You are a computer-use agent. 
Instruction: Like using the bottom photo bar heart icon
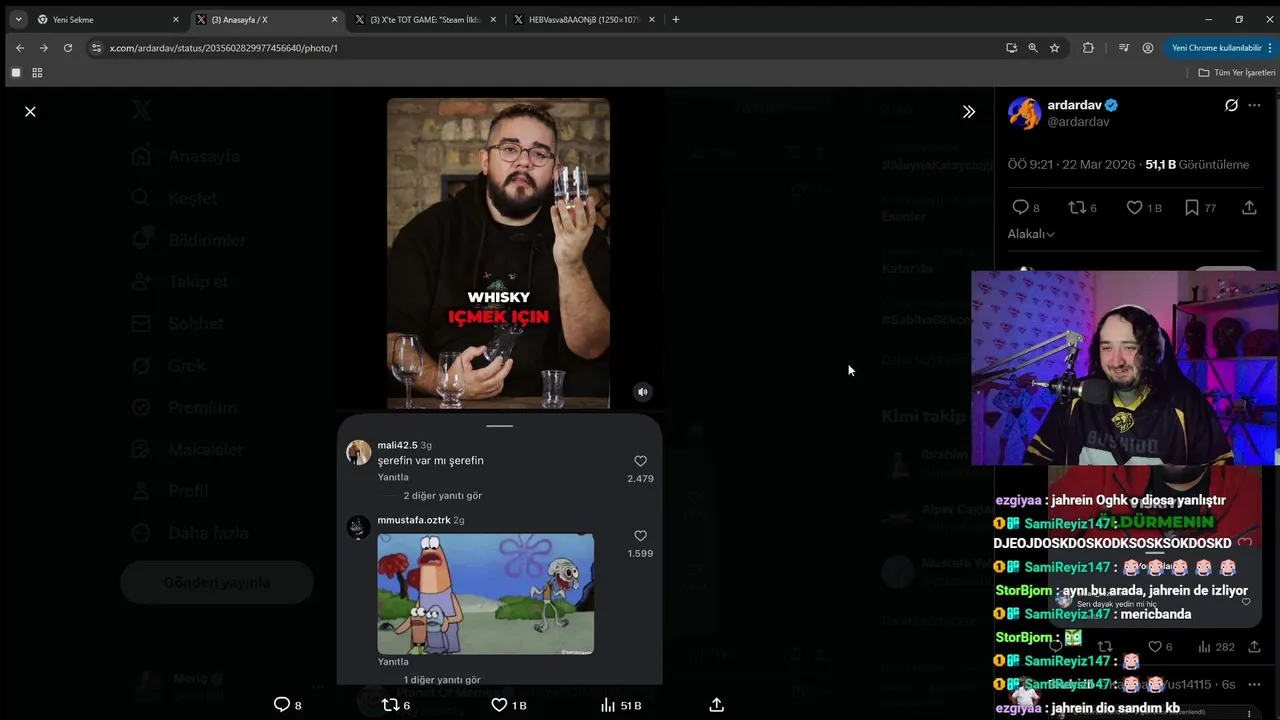pos(499,705)
